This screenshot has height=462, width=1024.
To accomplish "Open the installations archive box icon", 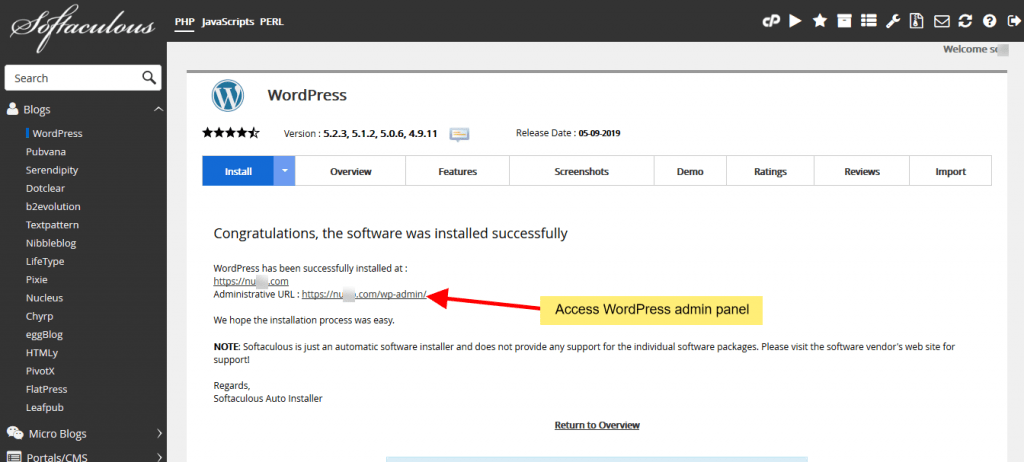I will pyautogui.click(x=844, y=21).
